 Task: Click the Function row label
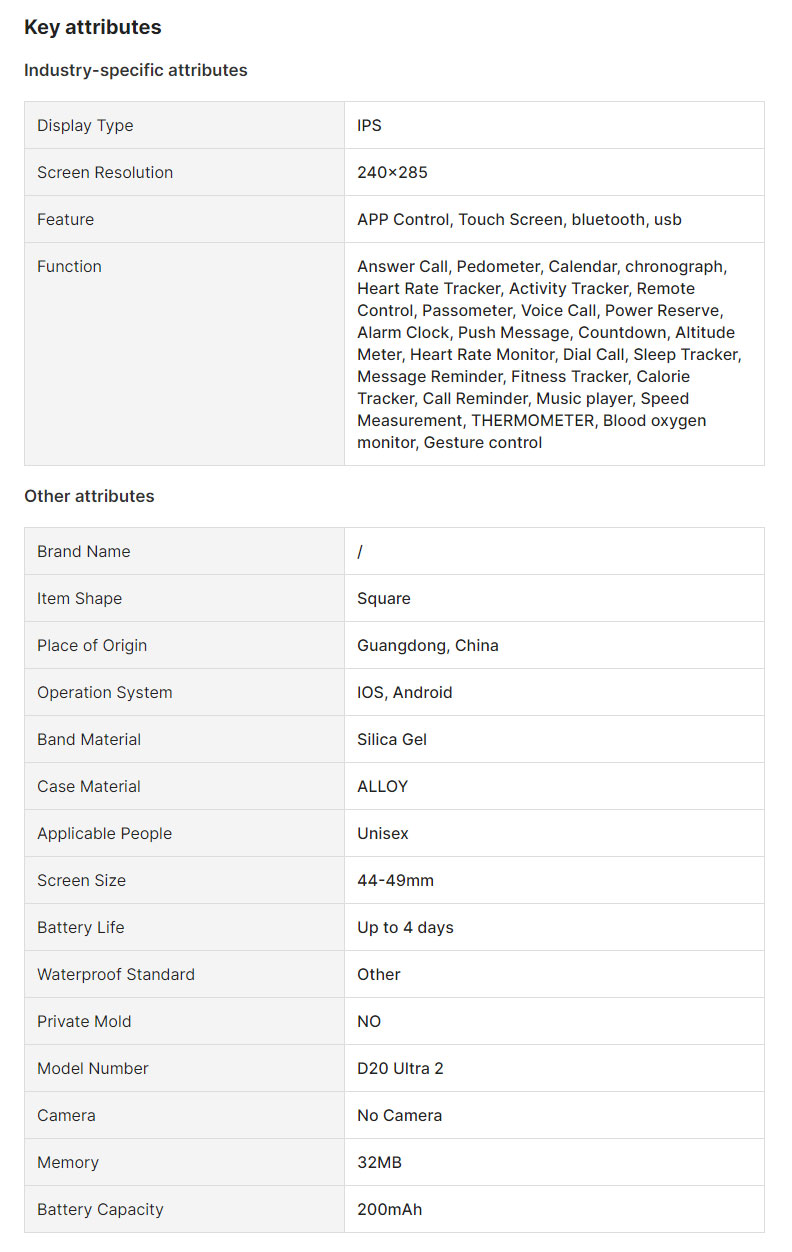(69, 267)
